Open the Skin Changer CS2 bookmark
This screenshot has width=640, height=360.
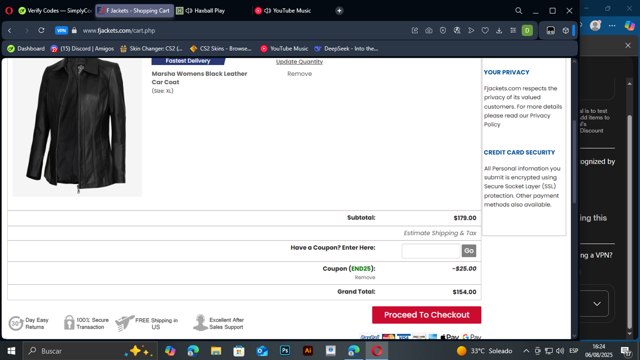(x=151, y=49)
